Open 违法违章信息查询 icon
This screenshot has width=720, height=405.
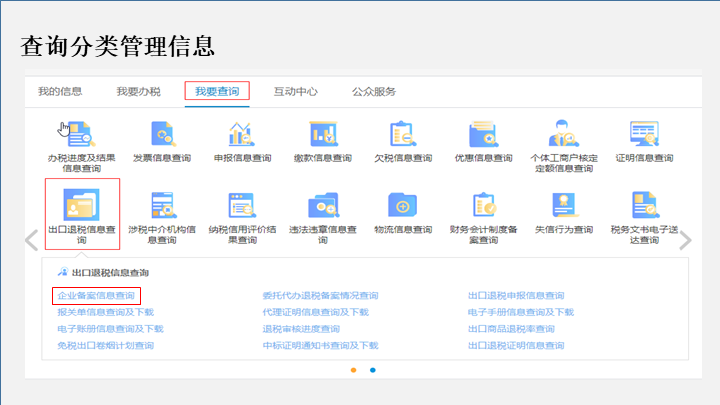coord(323,205)
